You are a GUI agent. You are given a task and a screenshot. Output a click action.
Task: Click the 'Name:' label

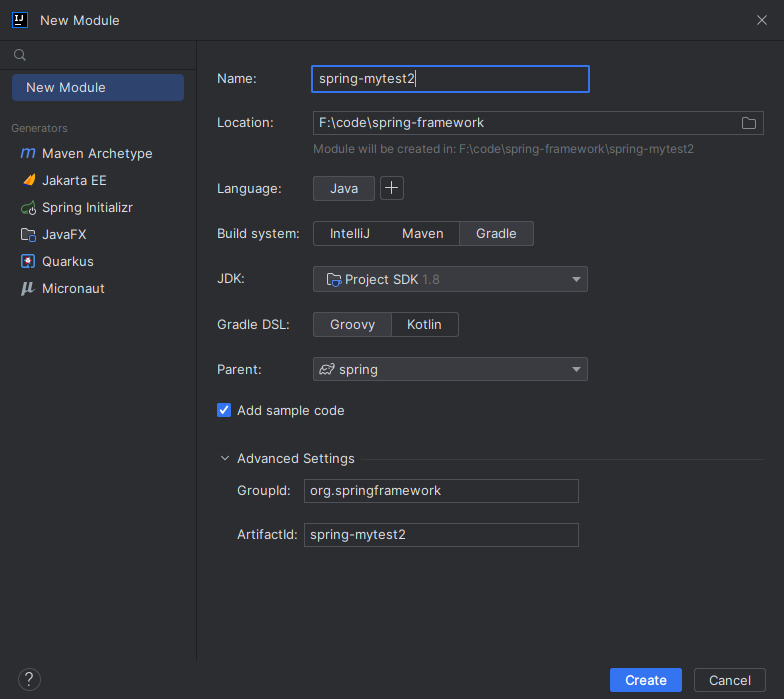(236, 78)
